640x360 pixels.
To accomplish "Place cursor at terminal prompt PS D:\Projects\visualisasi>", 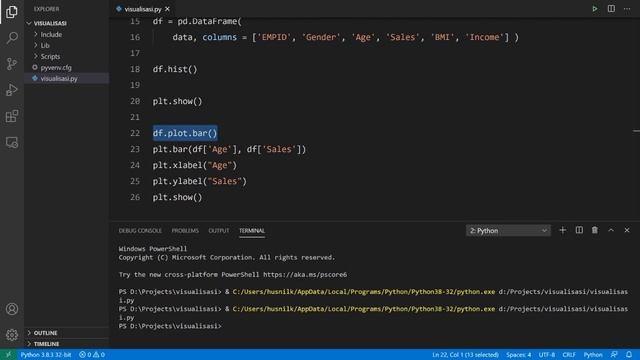I will [170, 326].
